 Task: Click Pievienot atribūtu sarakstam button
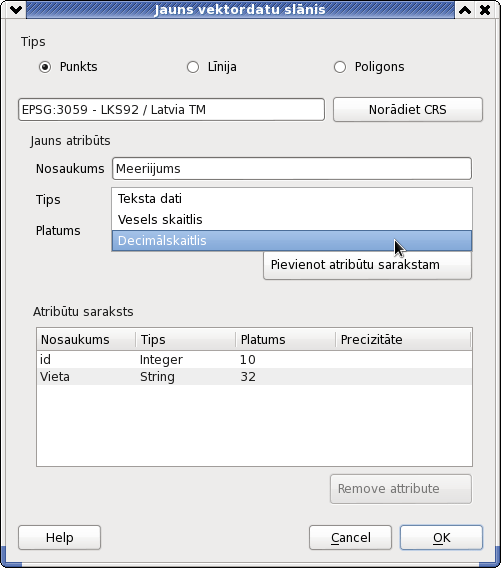tap(367, 265)
